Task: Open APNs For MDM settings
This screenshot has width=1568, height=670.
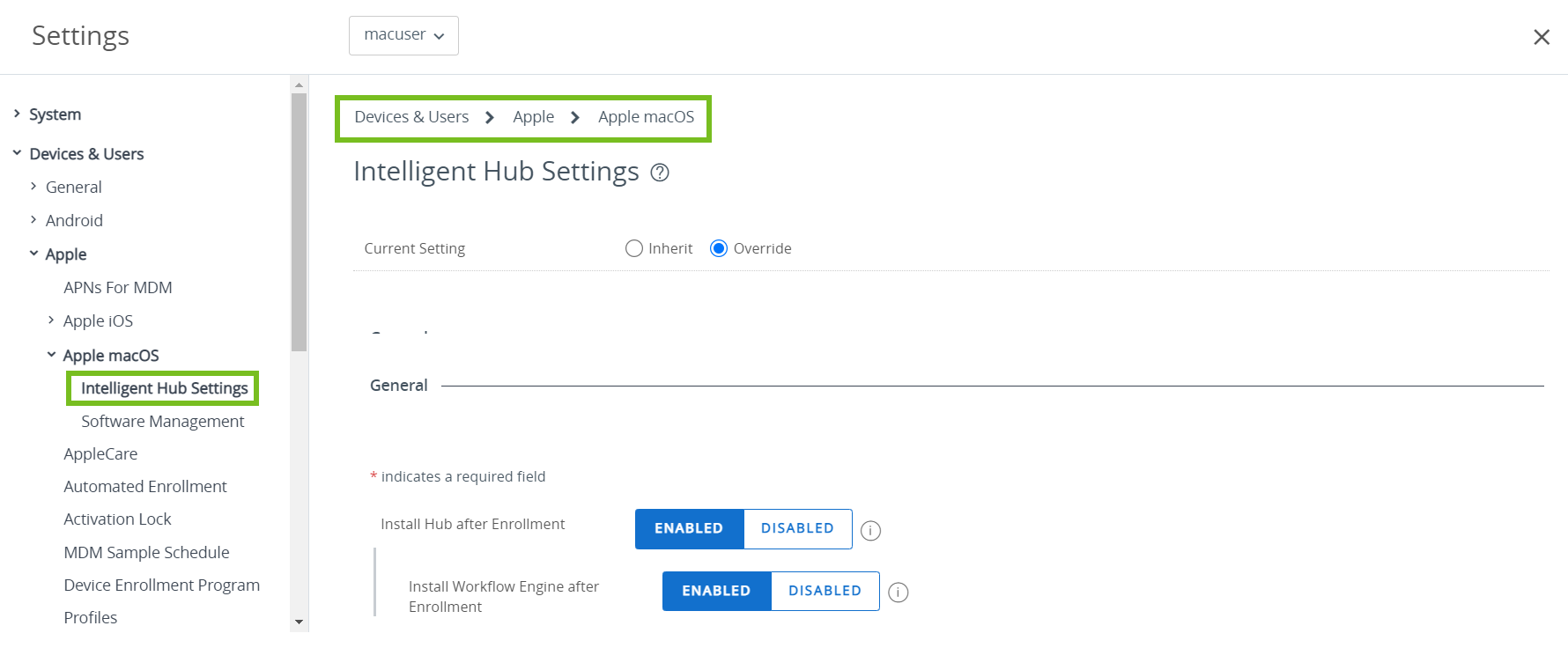Action: pos(118,288)
